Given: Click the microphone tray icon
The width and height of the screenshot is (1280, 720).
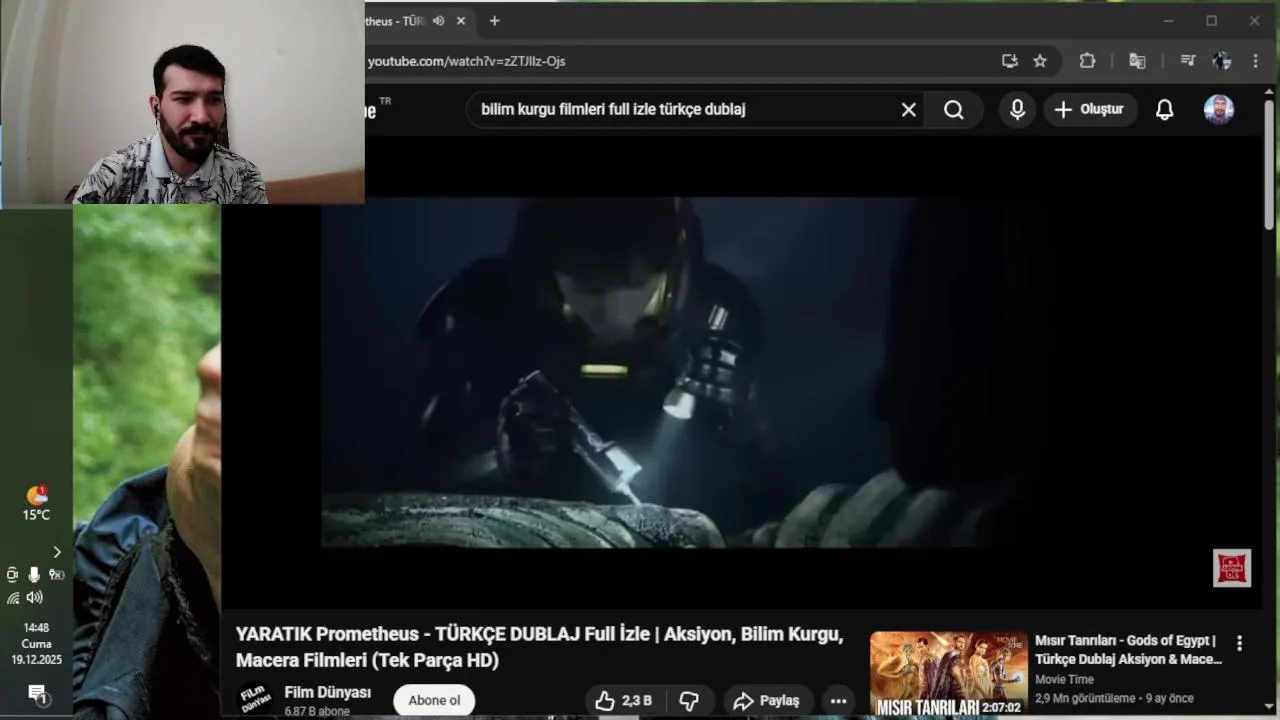Looking at the screenshot, I should [34, 574].
